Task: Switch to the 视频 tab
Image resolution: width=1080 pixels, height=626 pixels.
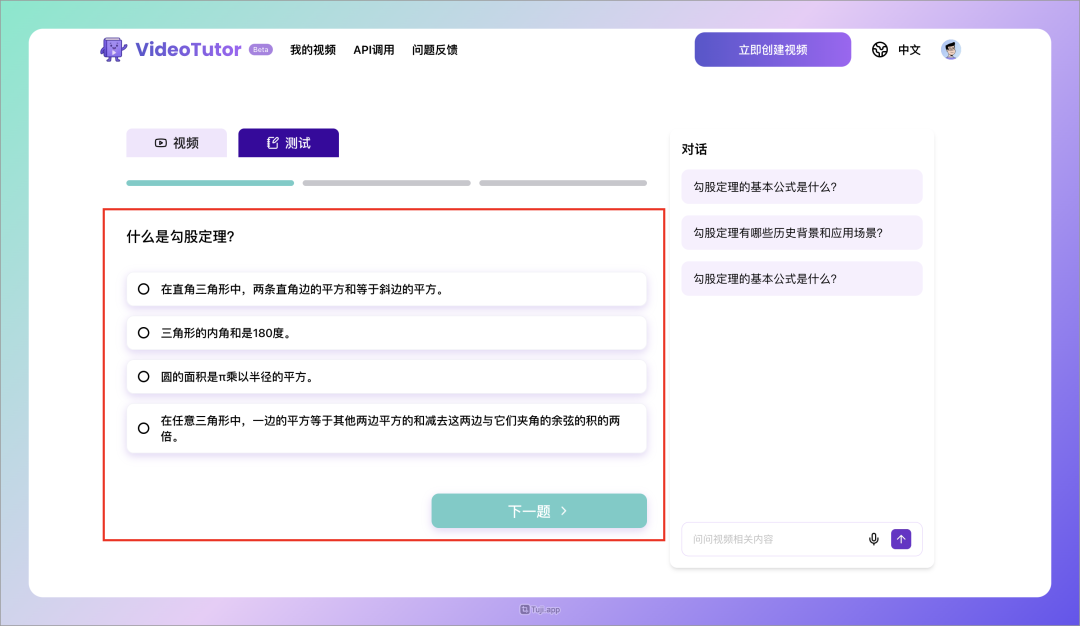Action: (x=176, y=143)
